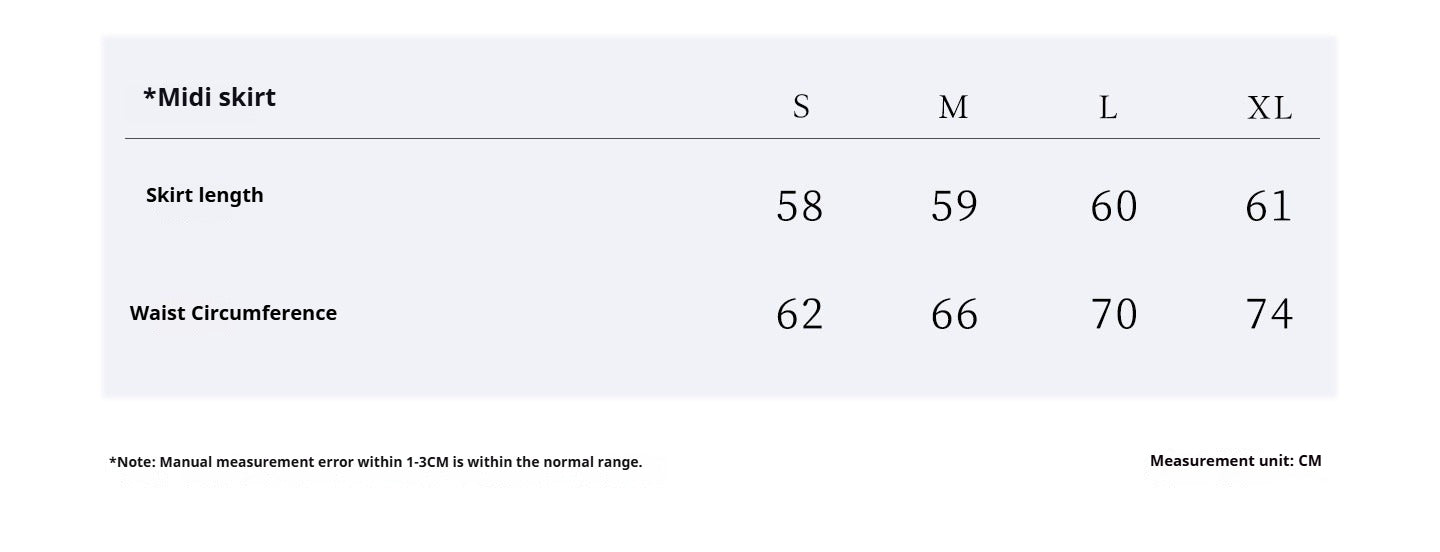Click waist circumference value 62
The height and width of the screenshot is (552, 1440).
tap(800, 314)
